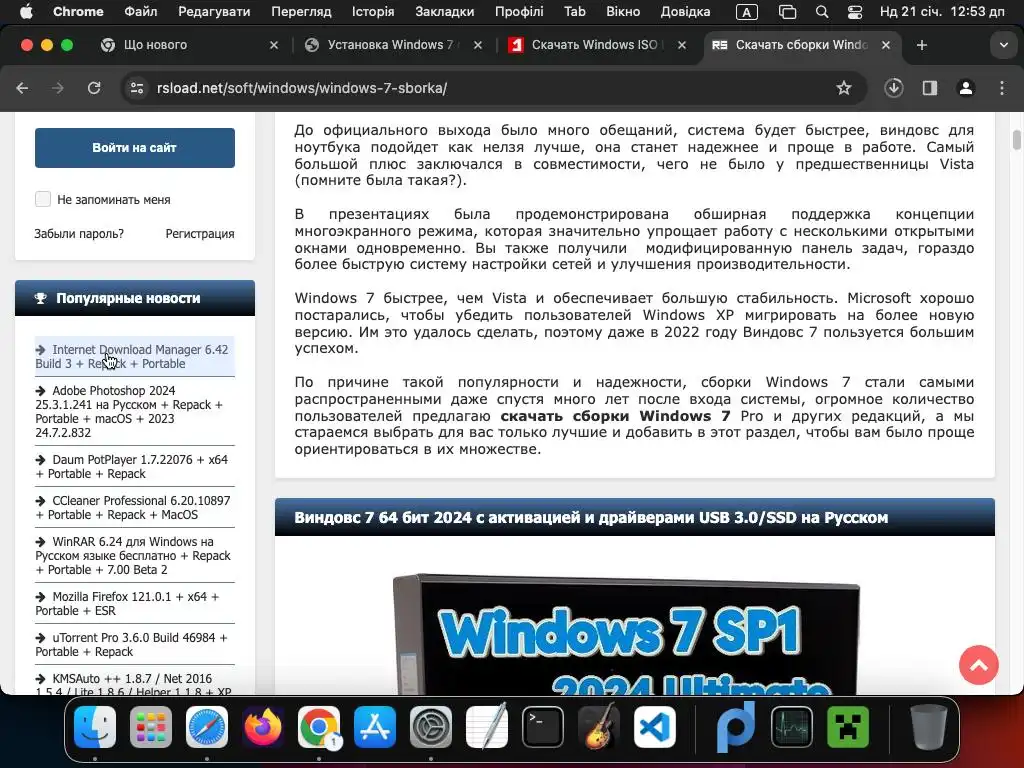Open the Chrome three-dot menu
This screenshot has height=768, width=1024.
coord(1002,88)
